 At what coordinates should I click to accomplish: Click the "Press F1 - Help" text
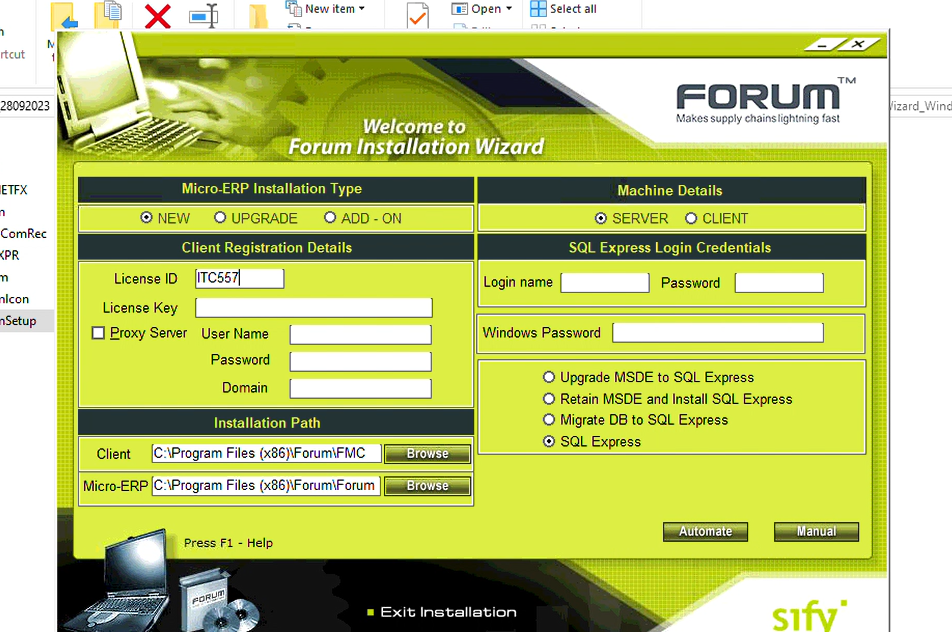click(x=228, y=543)
